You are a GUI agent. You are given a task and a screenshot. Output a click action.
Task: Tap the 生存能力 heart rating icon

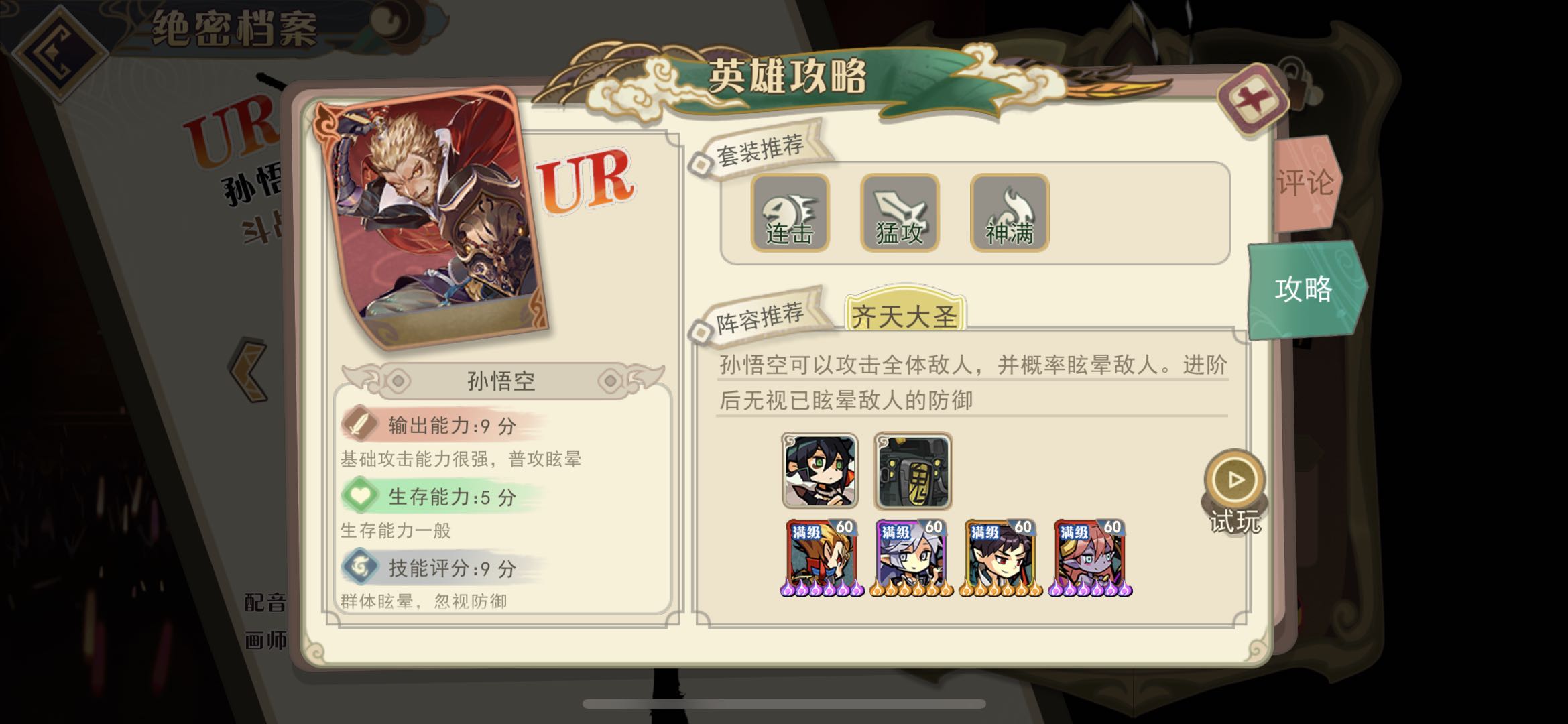point(360,496)
